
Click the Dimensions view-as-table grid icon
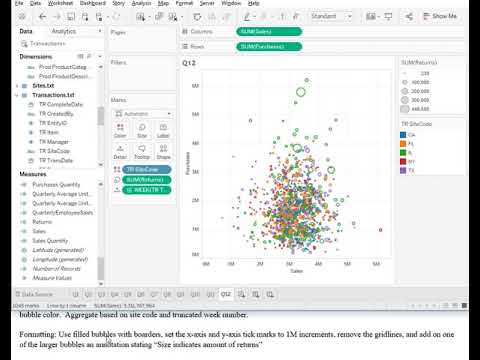[x=80, y=56]
